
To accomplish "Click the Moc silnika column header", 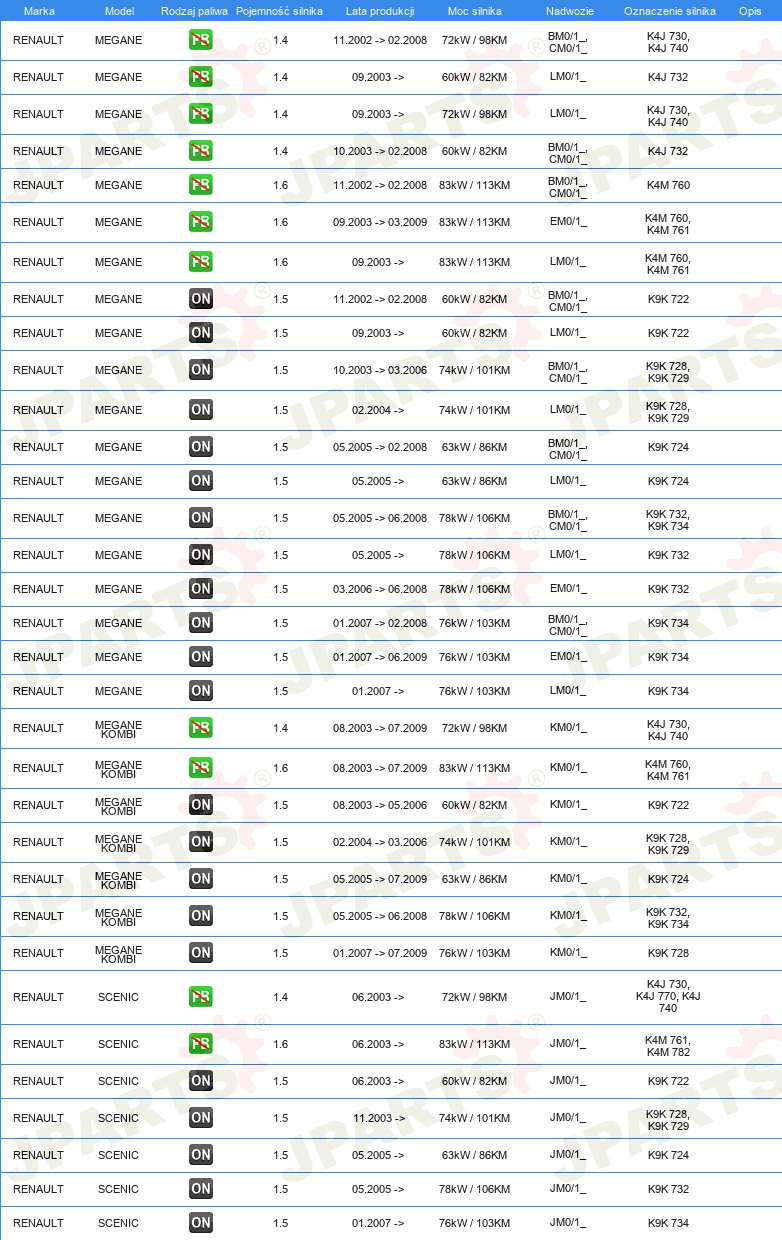I will point(474,11).
